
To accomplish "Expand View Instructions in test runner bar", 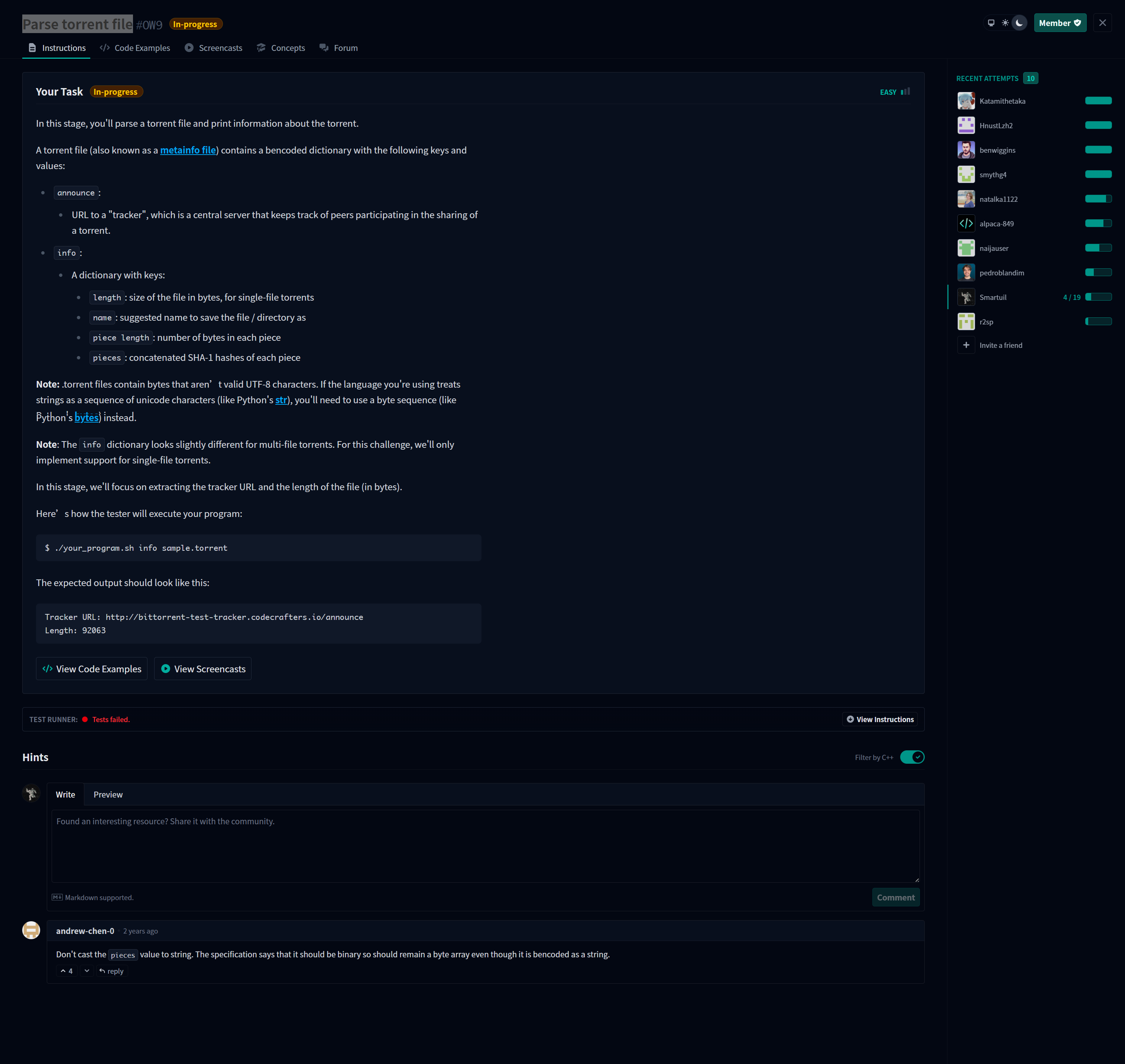I will pos(880,719).
